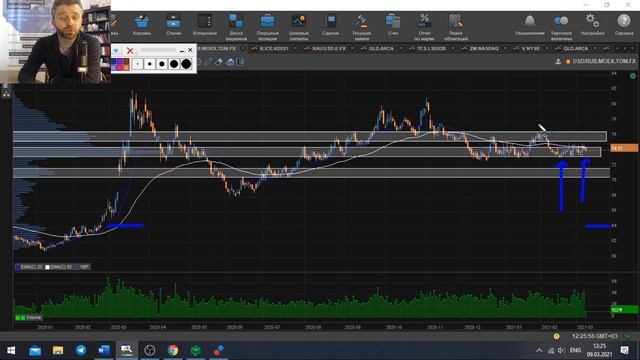Screen dimensions: 640x360
Task: Click the download icon beside USDRUB.MOEX.TOM.FX label
Action: pos(558,62)
